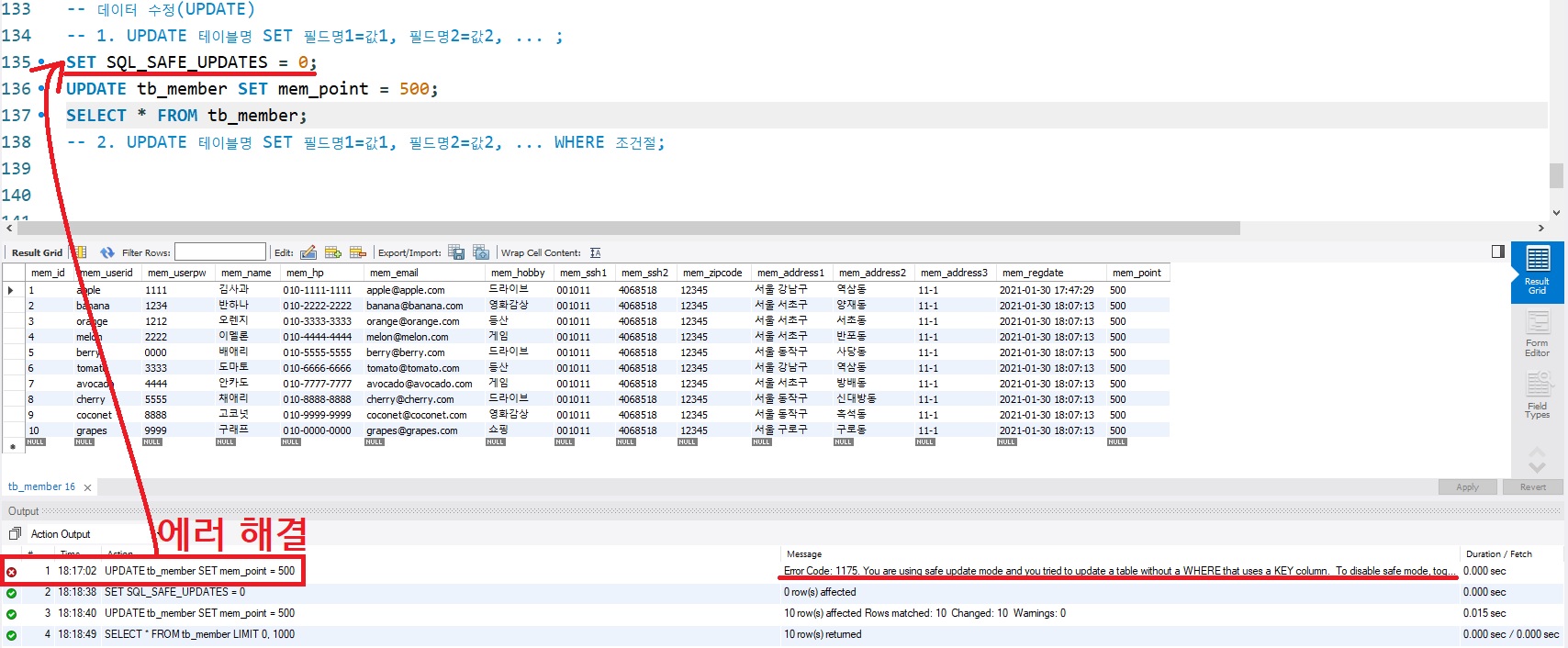Viewport: 1568px width, 648px height.
Task: Click the cell banana@banana.com
Action: click(415, 306)
